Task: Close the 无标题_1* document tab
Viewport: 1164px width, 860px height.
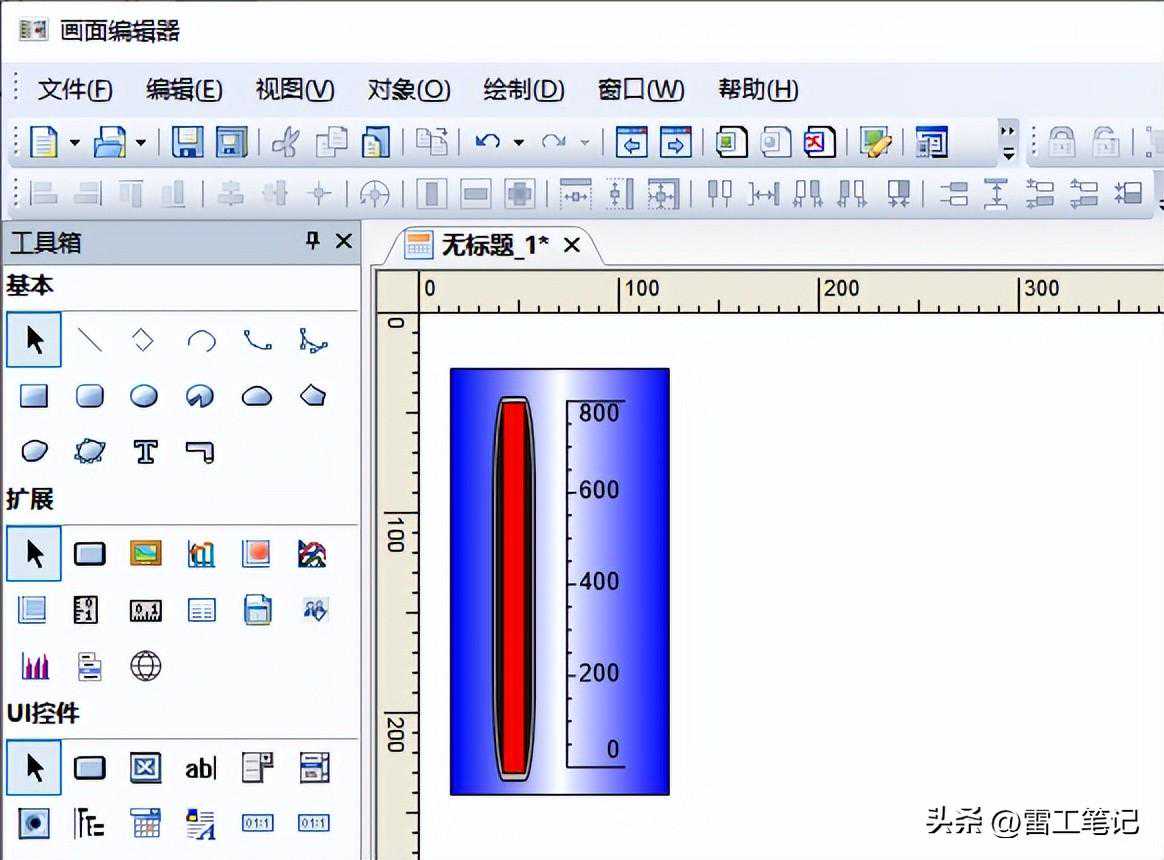Action: (x=572, y=245)
